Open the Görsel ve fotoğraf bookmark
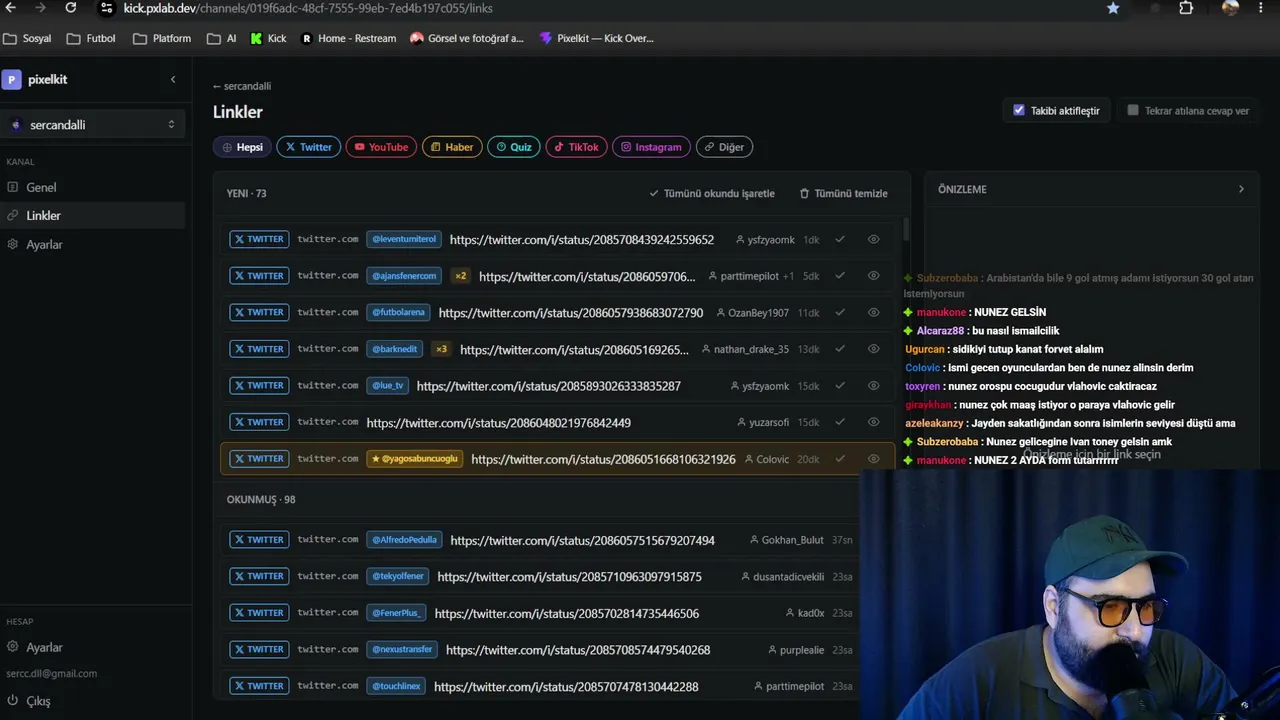The width and height of the screenshot is (1280, 720). point(467,38)
